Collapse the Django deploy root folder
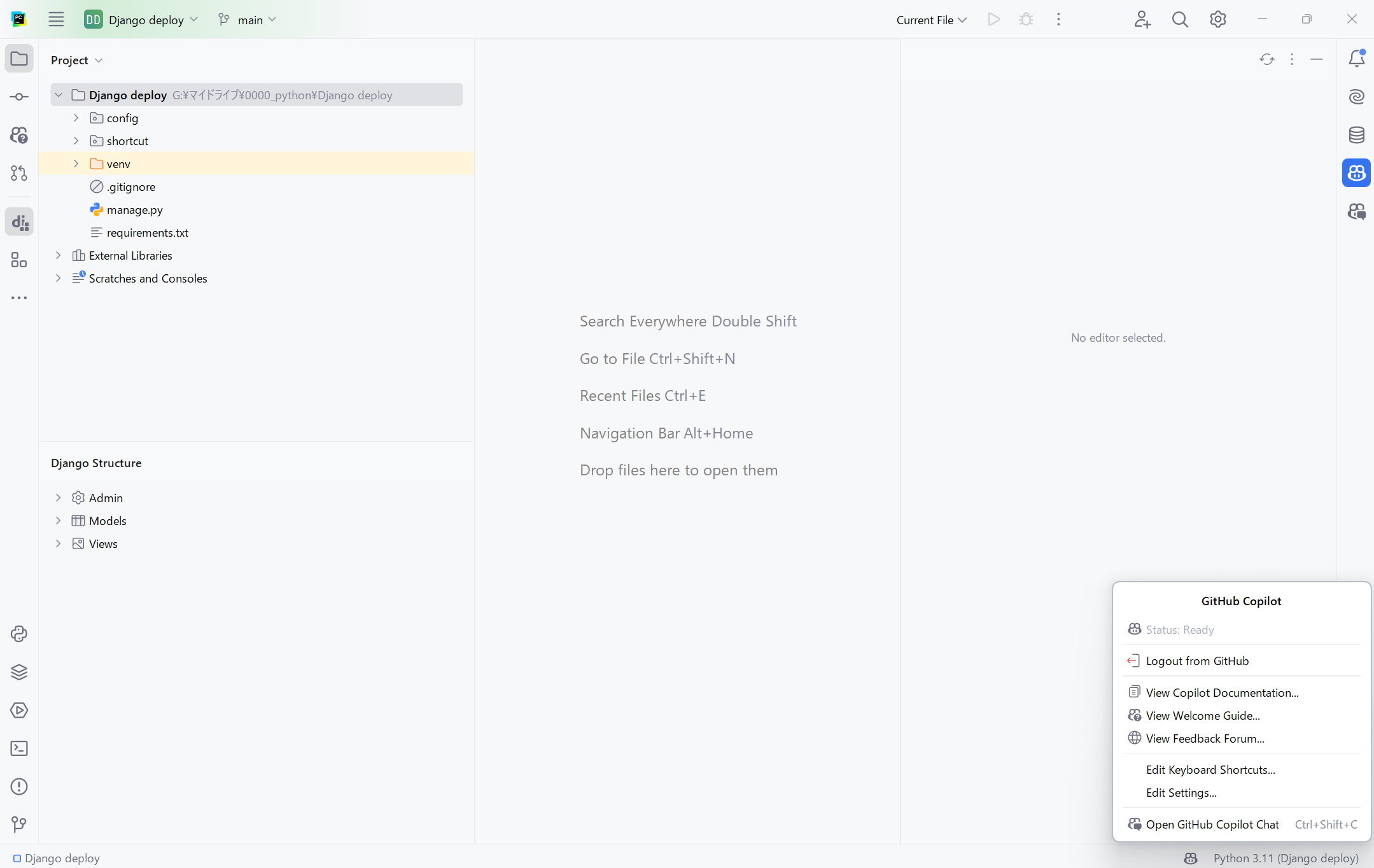1374x868 pixels. click(x=59, y=95)
